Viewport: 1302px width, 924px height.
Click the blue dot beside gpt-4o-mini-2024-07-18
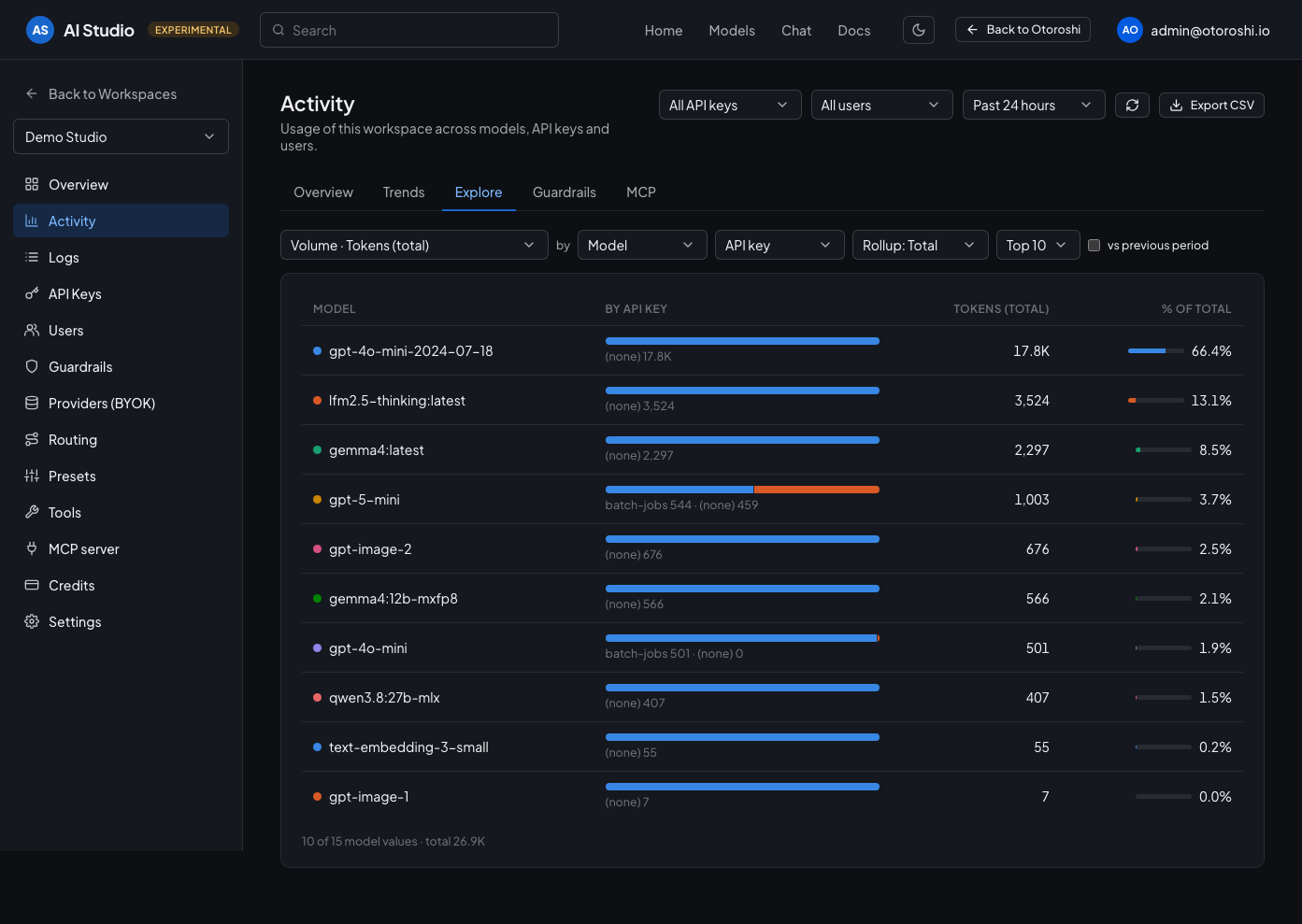click(318, 350)
